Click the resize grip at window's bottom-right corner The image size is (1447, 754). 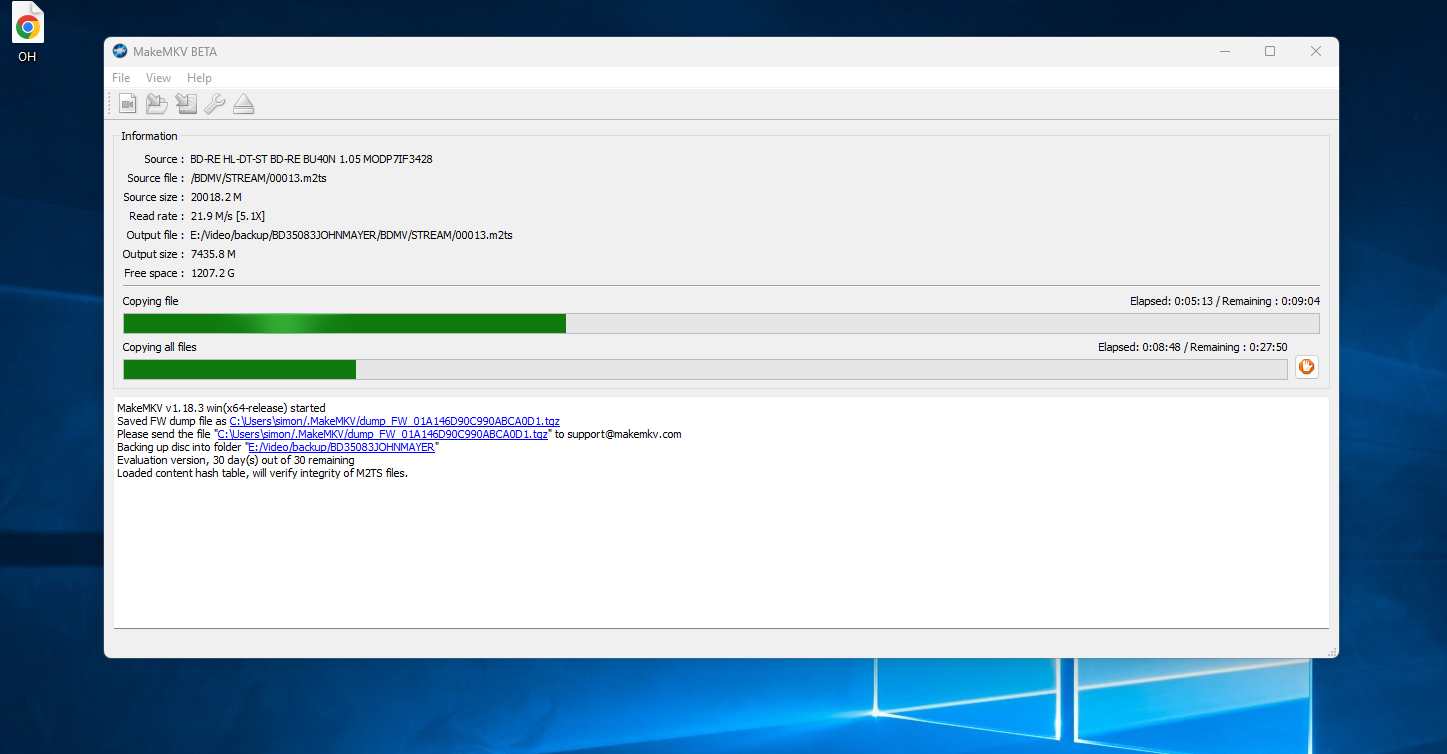[x=1332, y=652]
